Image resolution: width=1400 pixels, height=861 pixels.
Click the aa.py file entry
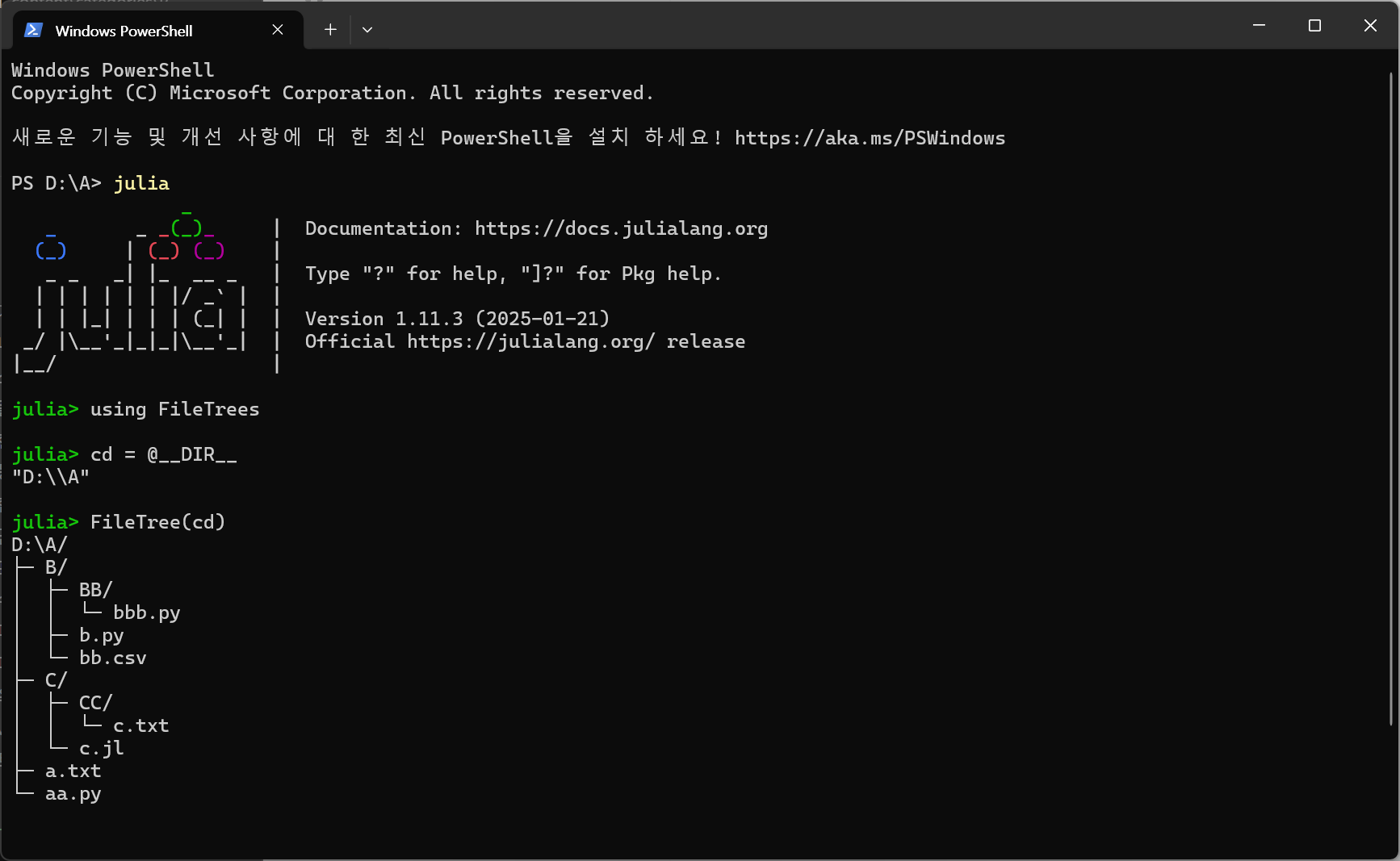pos(73,794)
